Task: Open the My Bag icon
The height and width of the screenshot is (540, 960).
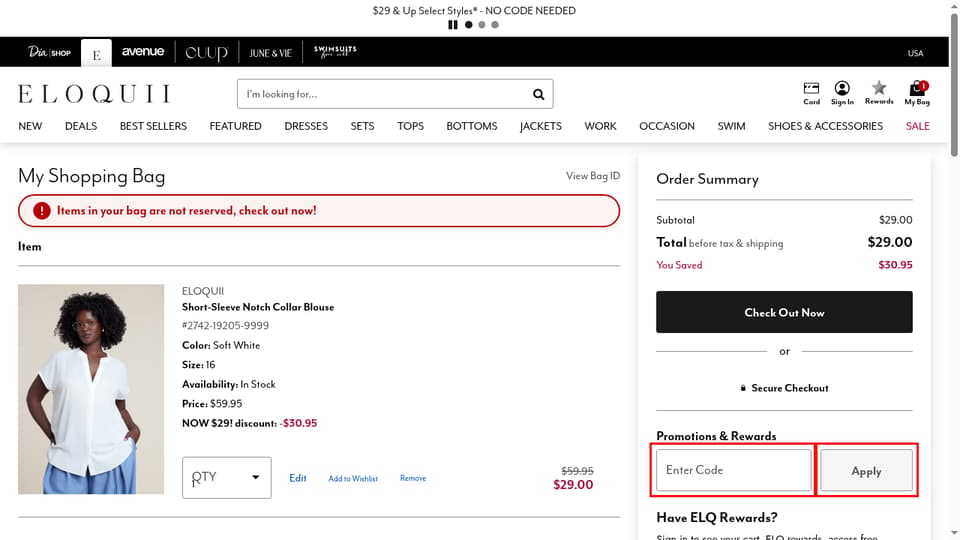Action: (917, 93)
